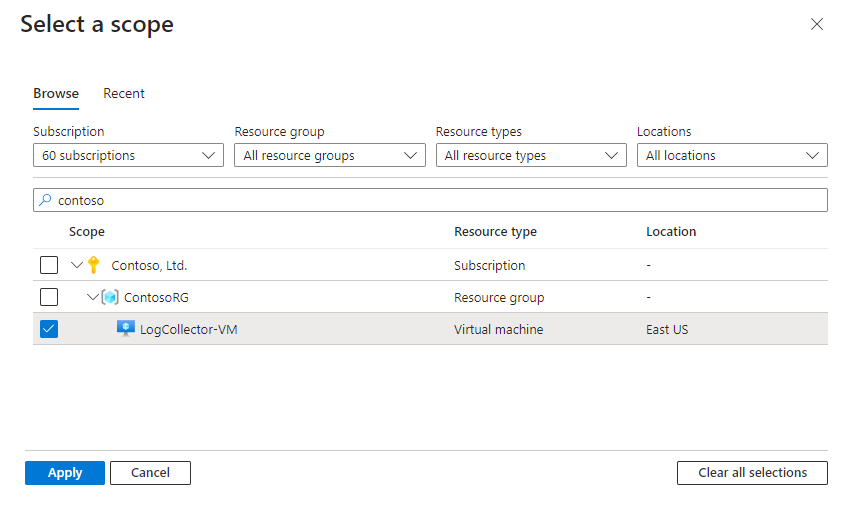Viewport: 853px width, 510px height.
Task: Click the Apply button
Action: pos(65,473)
